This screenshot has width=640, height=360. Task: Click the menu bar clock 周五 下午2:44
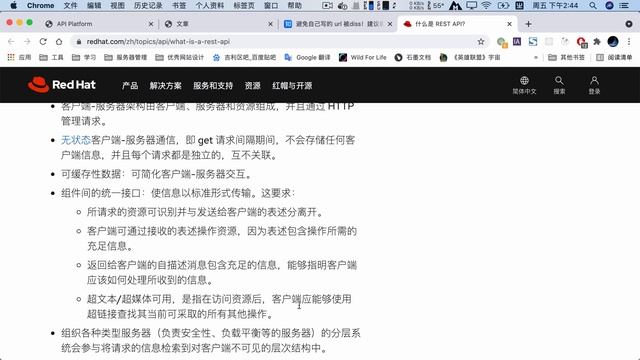[x=555, y=5]
